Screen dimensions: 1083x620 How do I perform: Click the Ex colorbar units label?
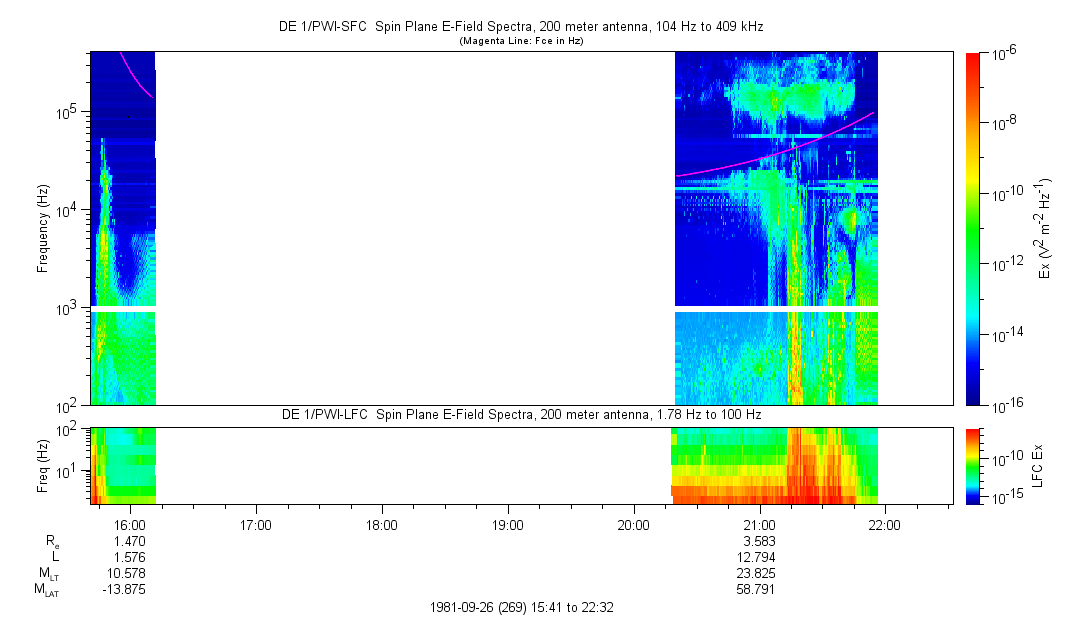(x=1045, y=229)
